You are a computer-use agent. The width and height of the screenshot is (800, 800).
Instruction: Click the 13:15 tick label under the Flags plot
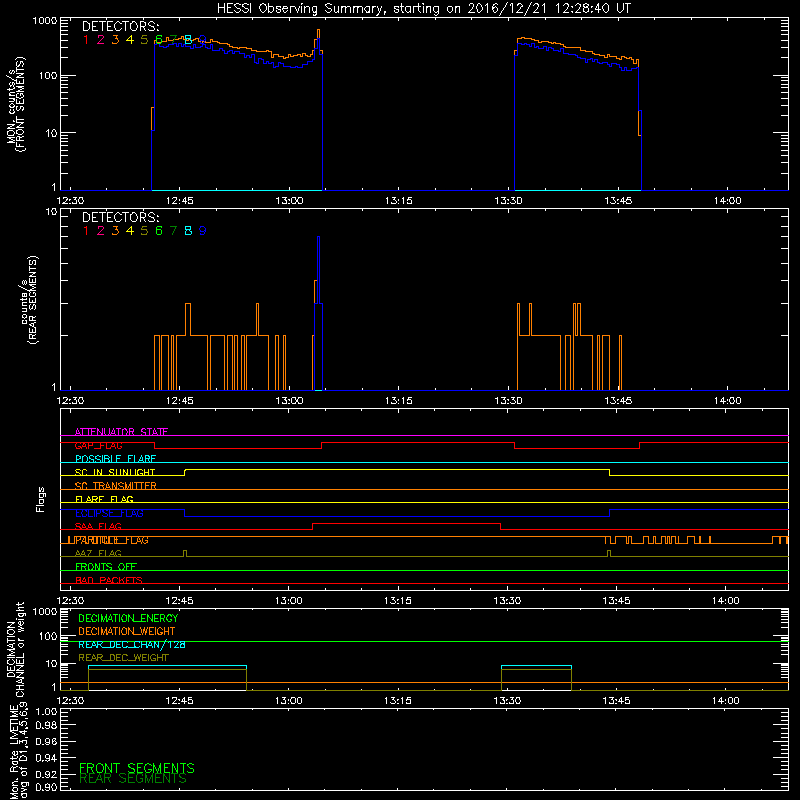397,601
